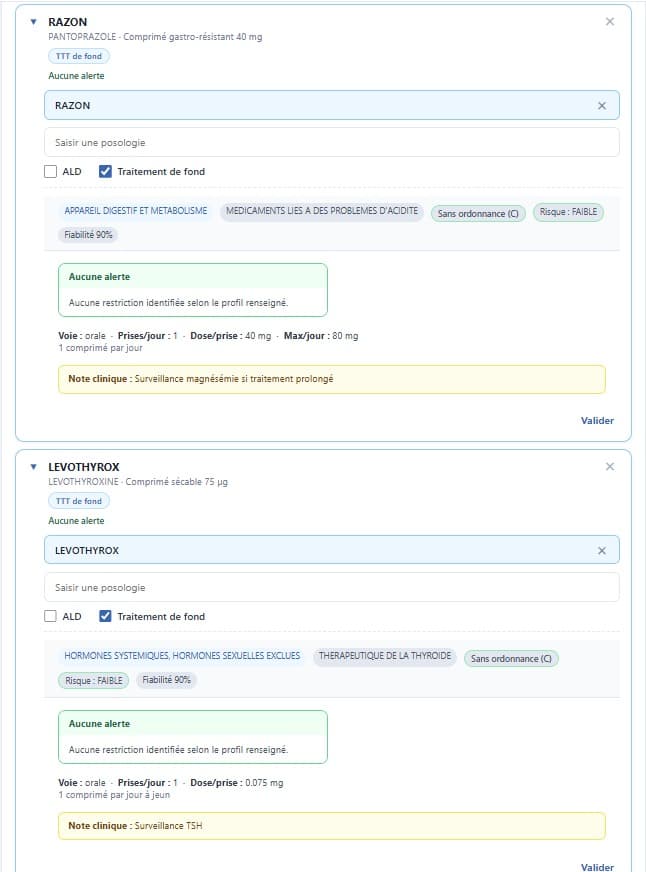
Task: Click the Surveillance TSH clinical note
Action: 332,826
